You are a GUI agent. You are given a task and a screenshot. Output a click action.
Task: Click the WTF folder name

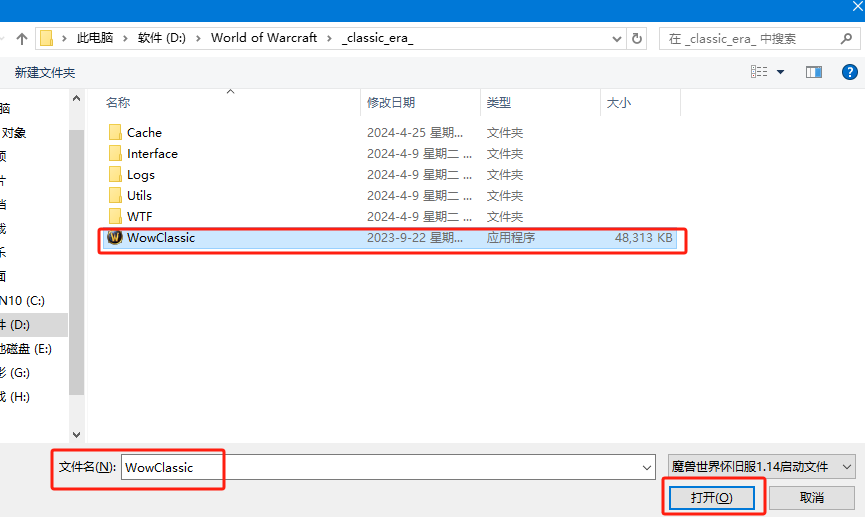(x=139, y=216)
